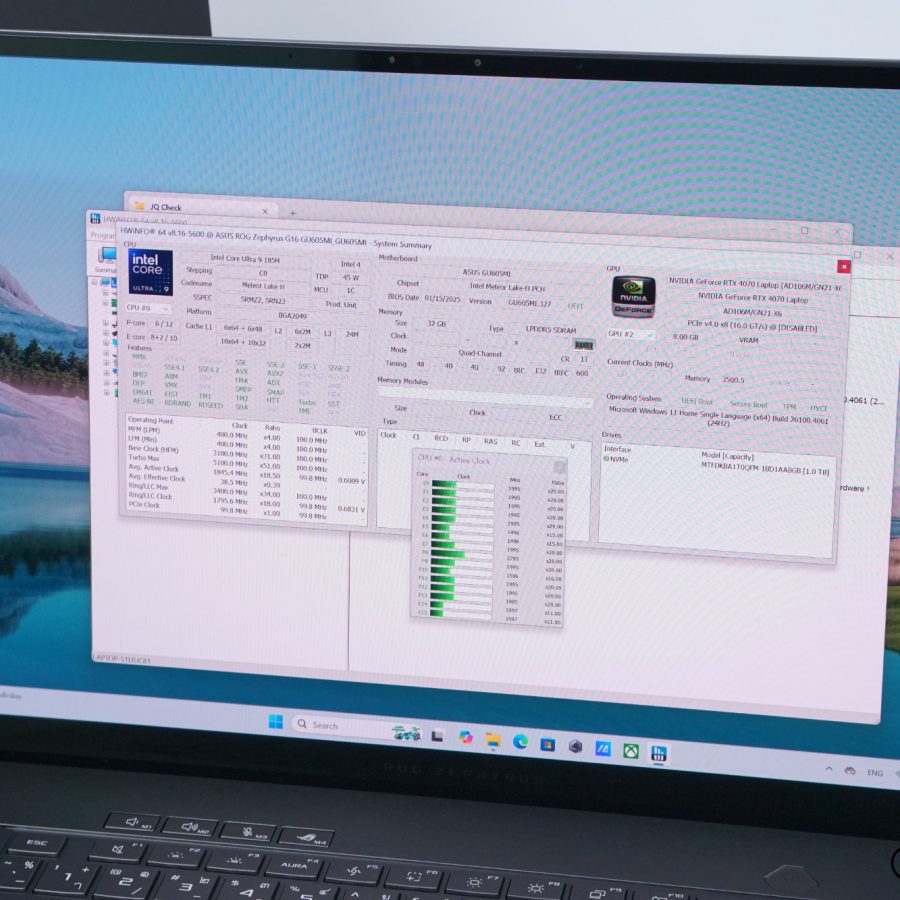Screen dimensions: 900x900
Task: Open the Program menu in HWiNFO main window
Action: (103, 235)
